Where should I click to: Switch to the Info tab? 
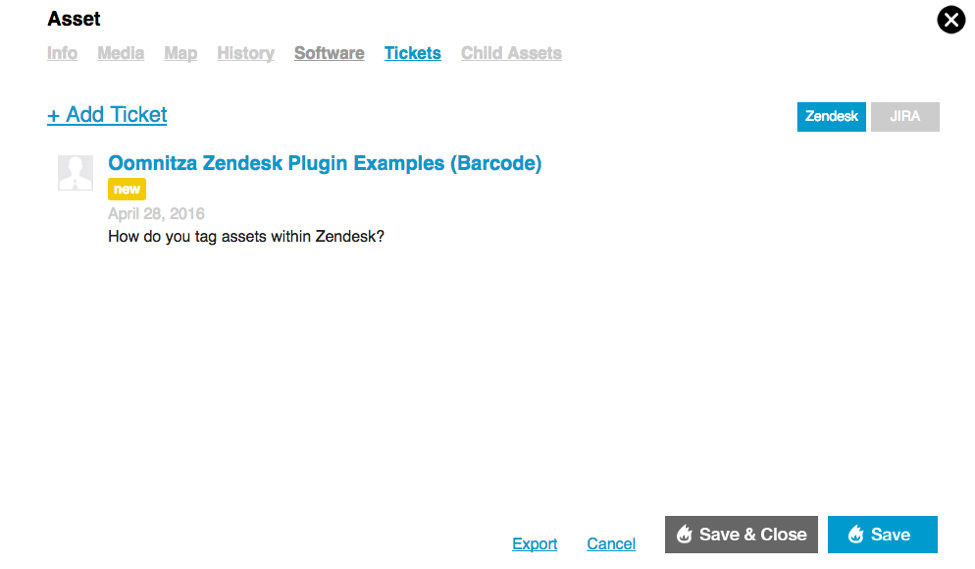click(x=62, y=53)
